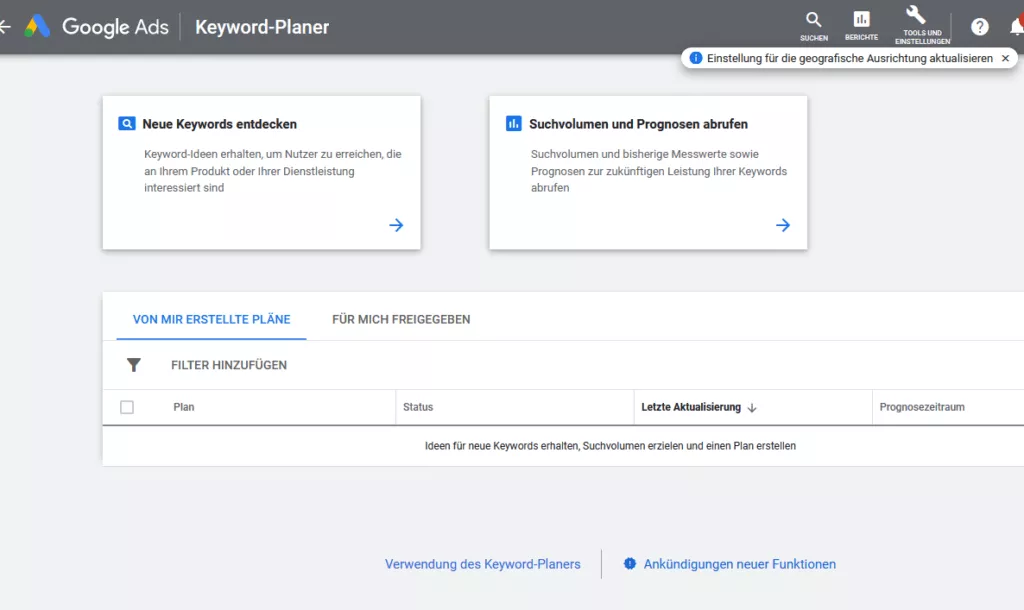Viewport: 1024px width, 610px height.
Task: Click arrow on Neue Keywords entdecken card
Action: click(396, 225)
